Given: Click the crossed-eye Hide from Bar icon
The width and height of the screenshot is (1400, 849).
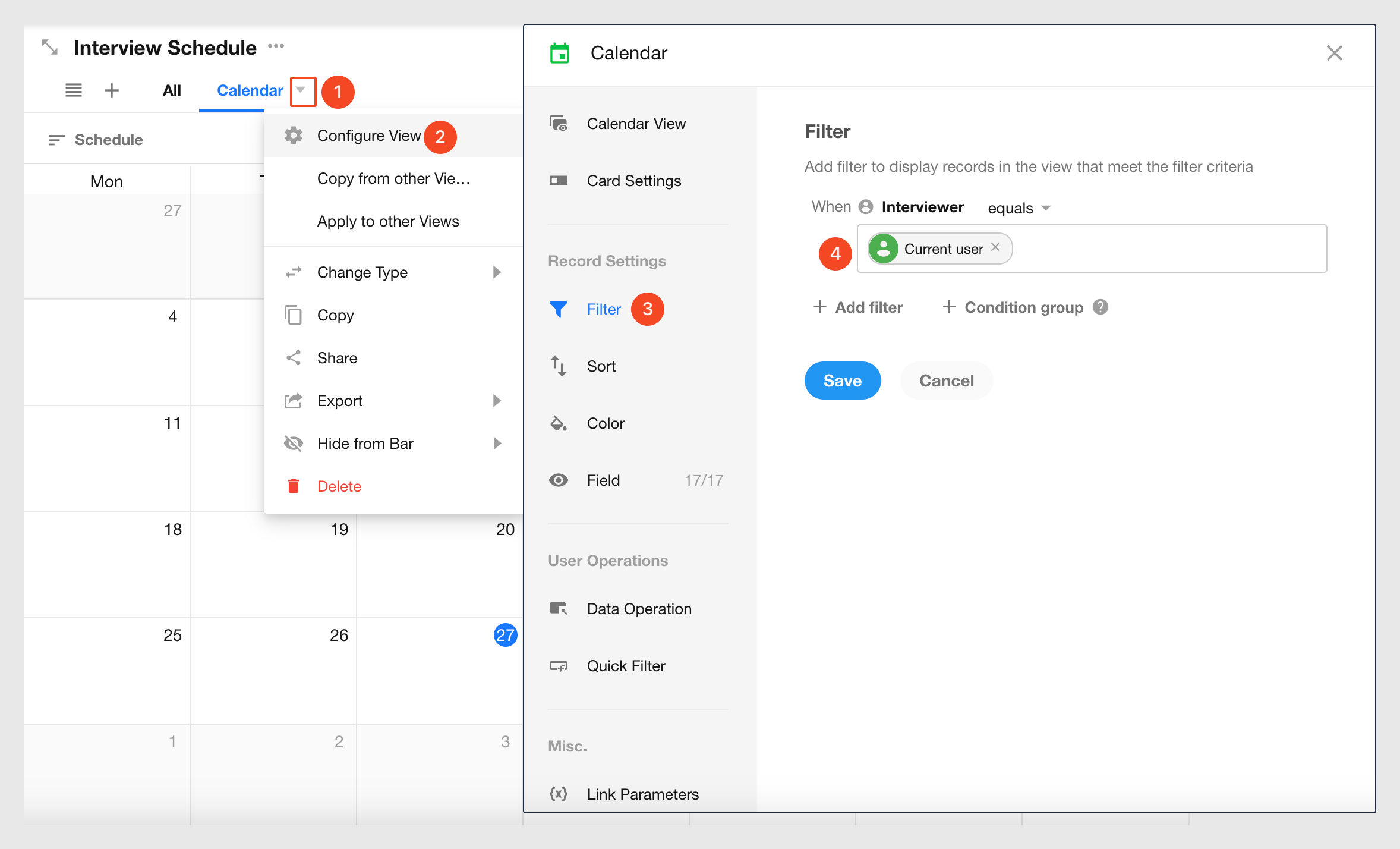Looking at the screenshot, I should tap(294, 444).
